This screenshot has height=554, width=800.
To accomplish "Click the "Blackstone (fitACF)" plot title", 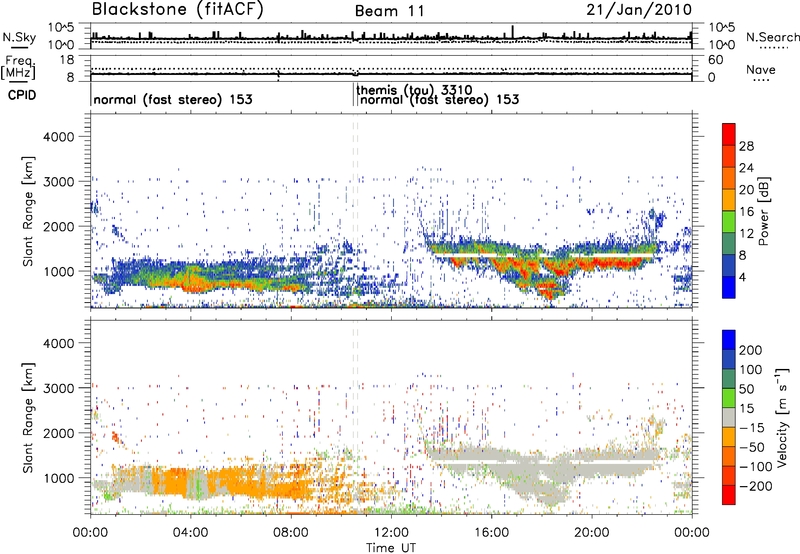I will tap(178, 10).
